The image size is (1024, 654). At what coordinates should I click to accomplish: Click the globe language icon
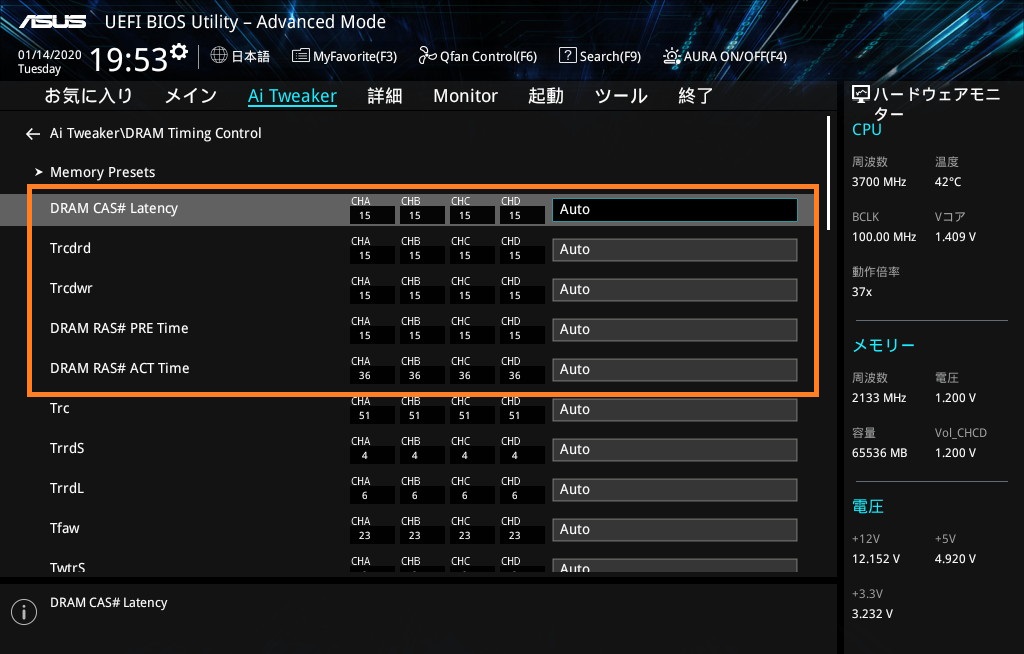(x=219, y=56)
